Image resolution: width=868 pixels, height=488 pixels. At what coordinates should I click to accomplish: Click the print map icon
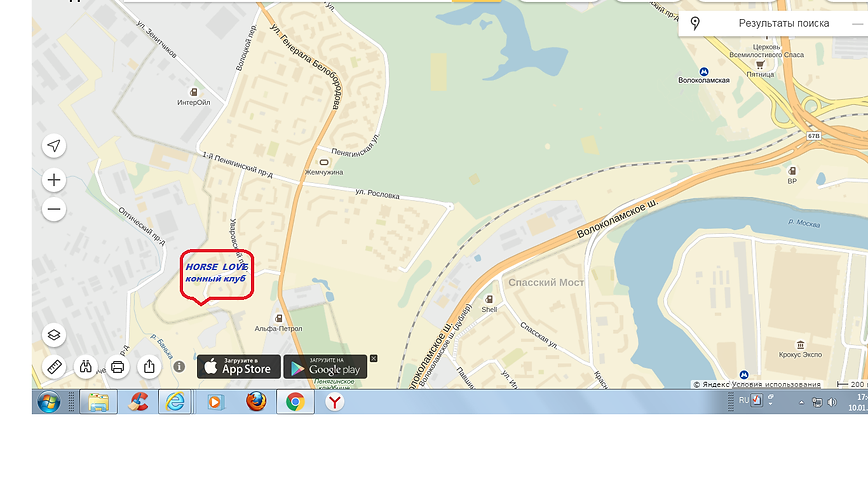click(117, 367)
